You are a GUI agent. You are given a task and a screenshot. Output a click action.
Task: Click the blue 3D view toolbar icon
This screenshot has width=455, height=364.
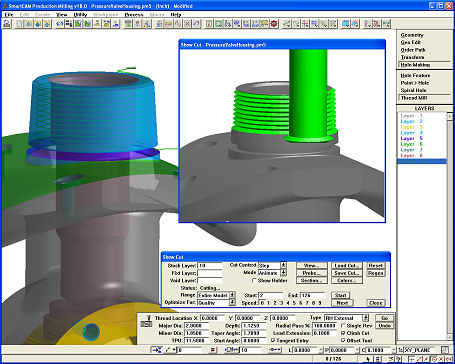pos(346,24)
